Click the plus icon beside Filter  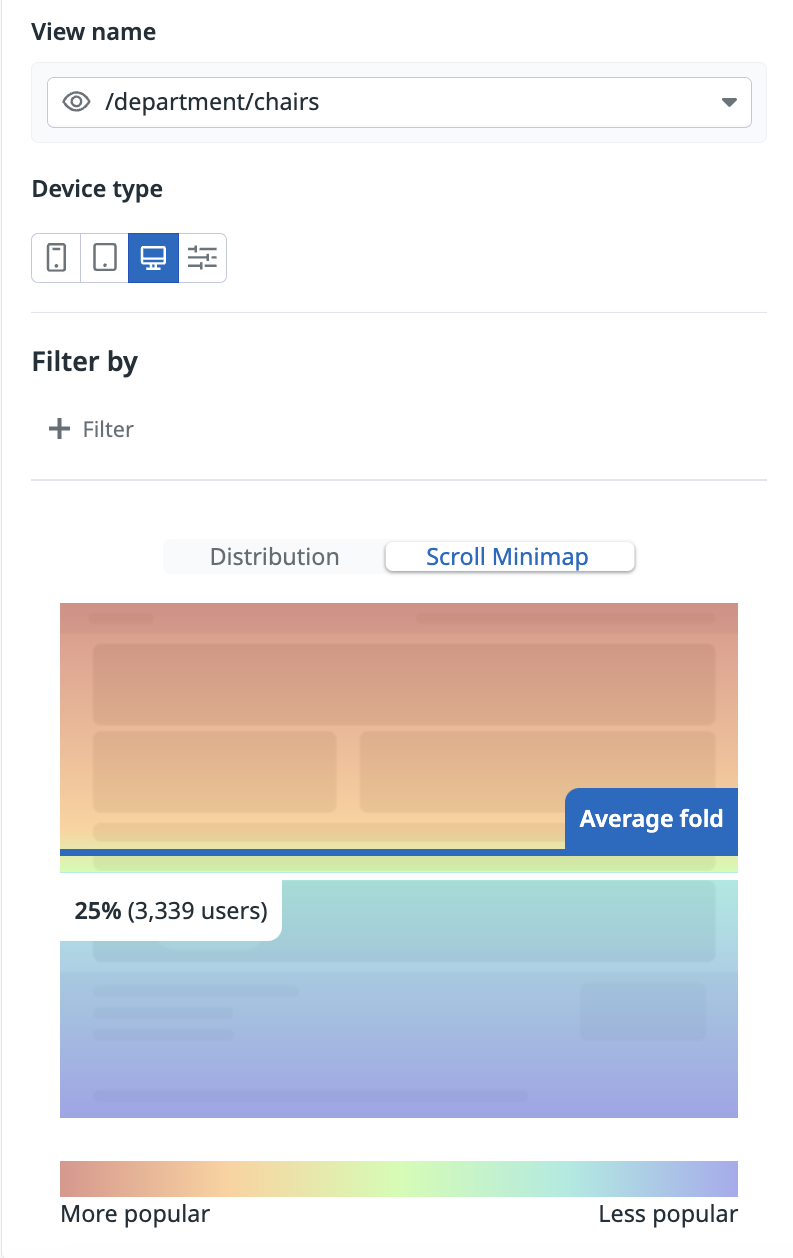click(x=60, y=429)
